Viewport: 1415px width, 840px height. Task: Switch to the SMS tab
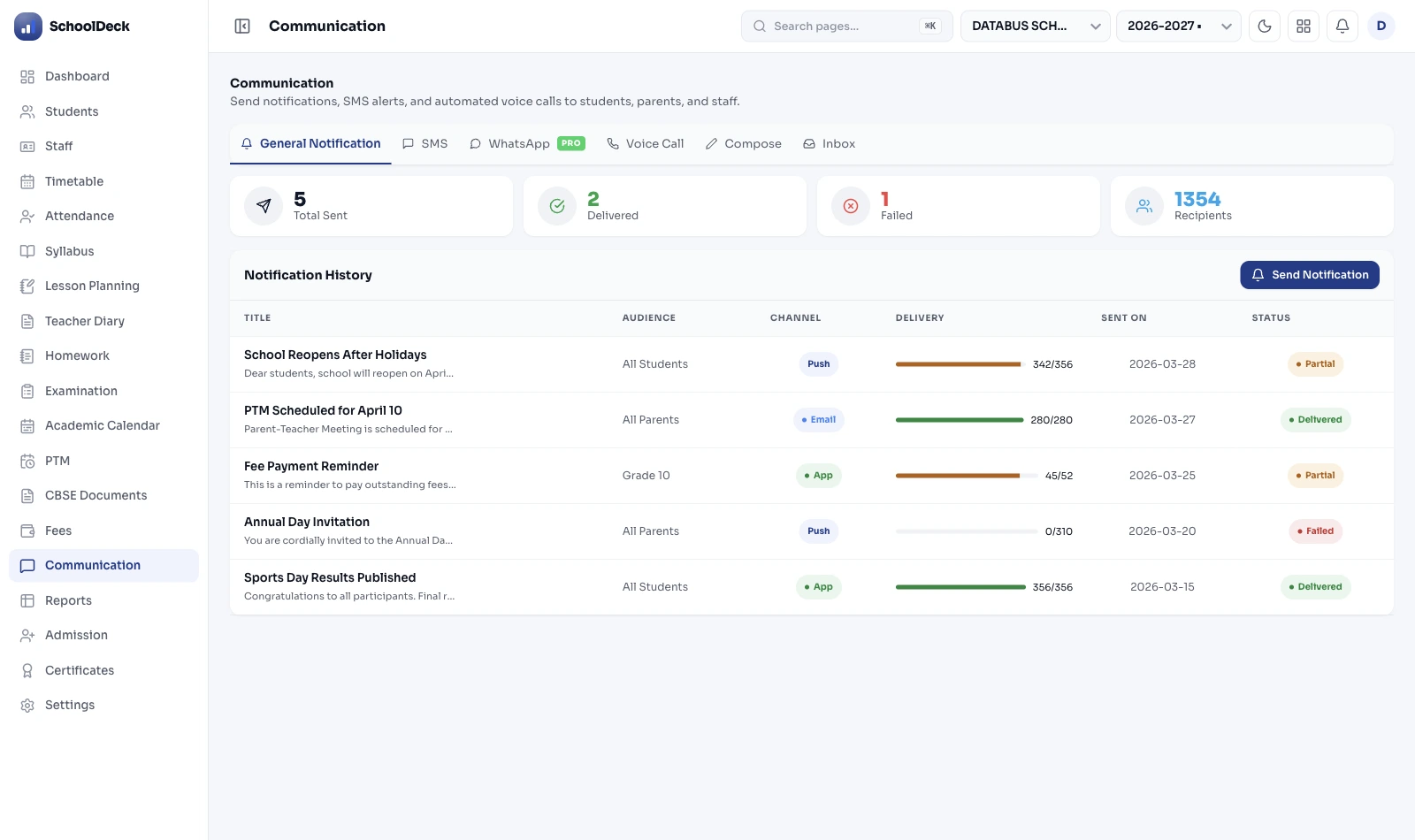point(425,143)
